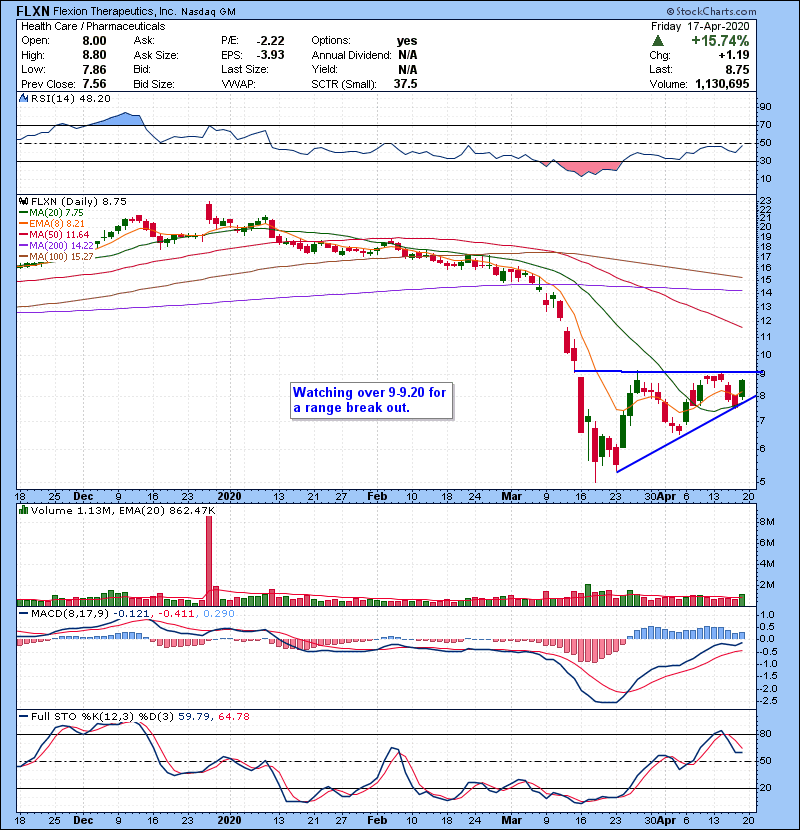Image resolution: width=800 pixels, height=830 pixels.
Task: Click the Options yes value
Action: pyautogui.click(x=407, y=41)
